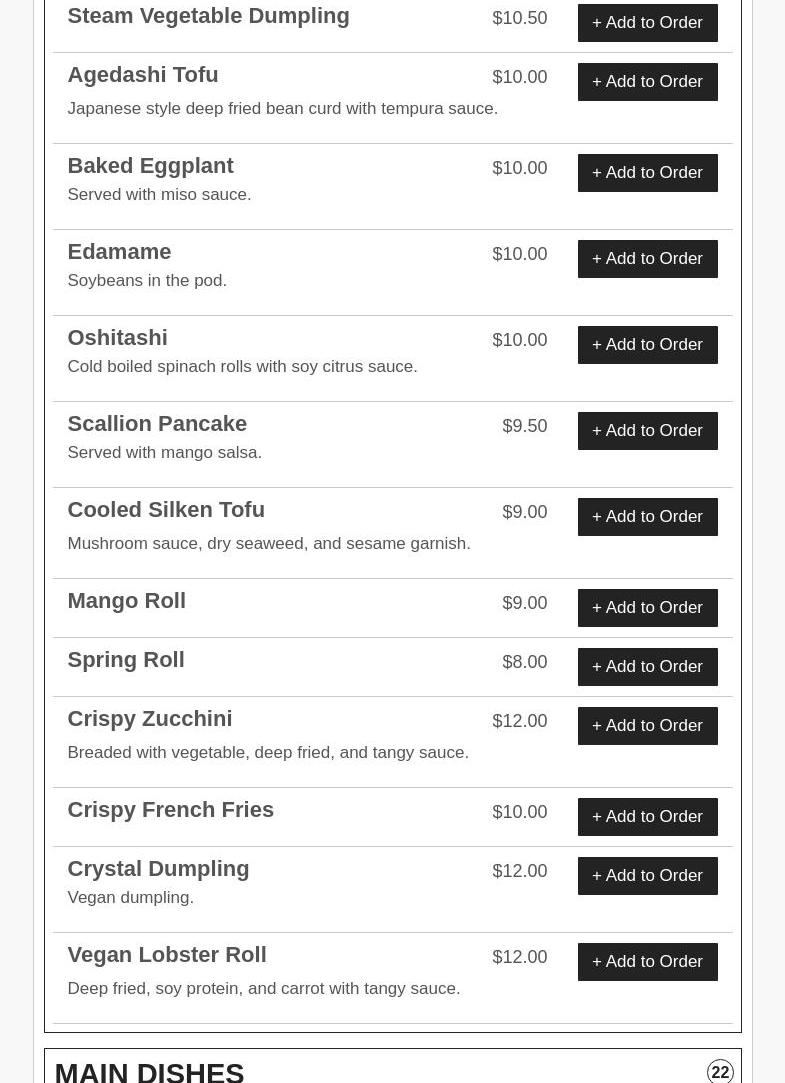Click the Mango Roll item title
The width and height of the screenshot is (785, 1083).
tap(127, 601)
